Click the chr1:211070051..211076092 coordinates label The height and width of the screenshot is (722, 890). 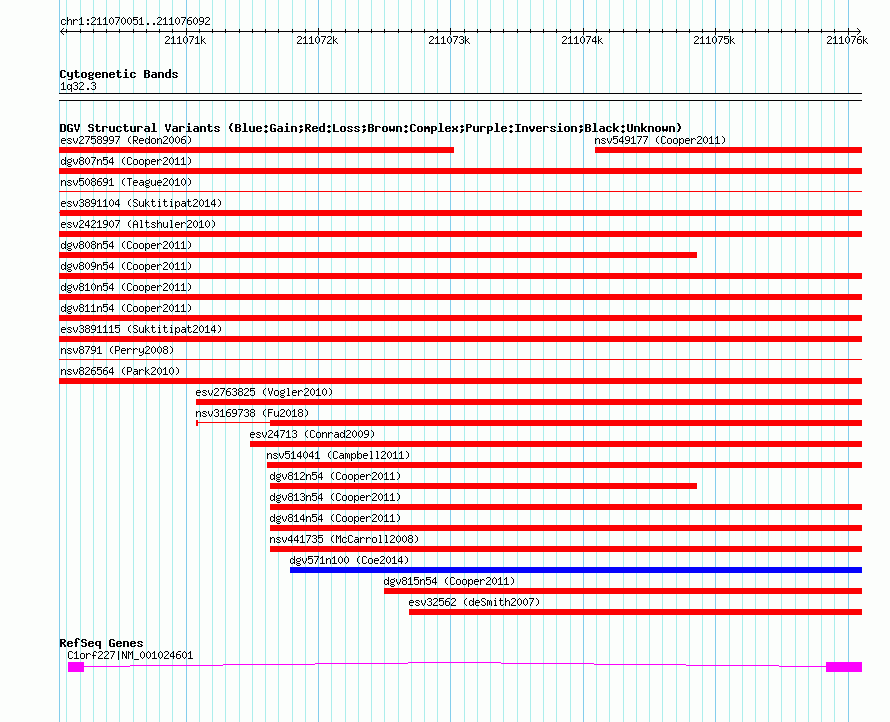tap(135, 21)
